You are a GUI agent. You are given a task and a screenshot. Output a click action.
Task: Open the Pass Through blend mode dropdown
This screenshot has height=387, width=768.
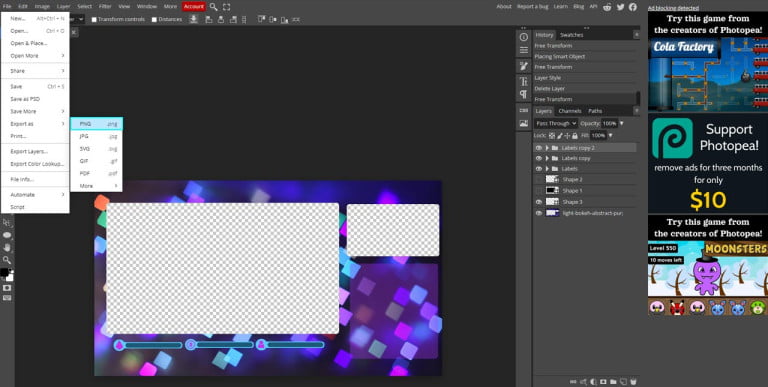pos(556,123)
